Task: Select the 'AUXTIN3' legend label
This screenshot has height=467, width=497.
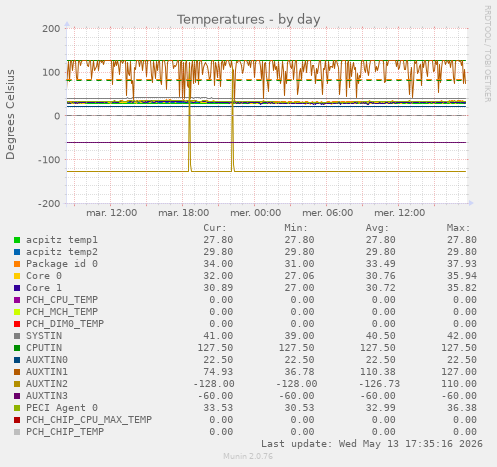Action: pos(47,396)
